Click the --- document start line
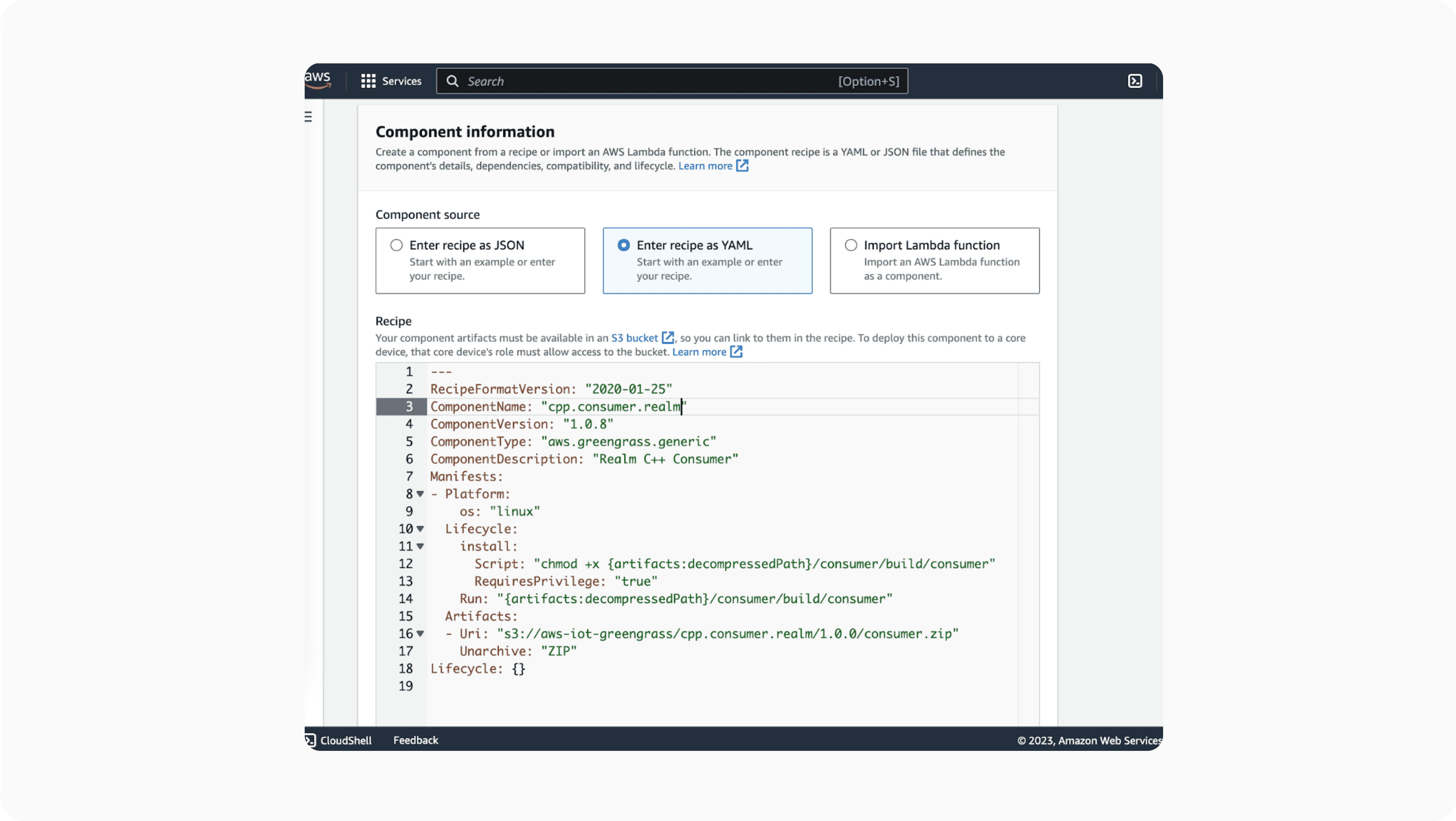Image resolution: width=1456 pixels, height=821 pixels. (x=441, y=372)
